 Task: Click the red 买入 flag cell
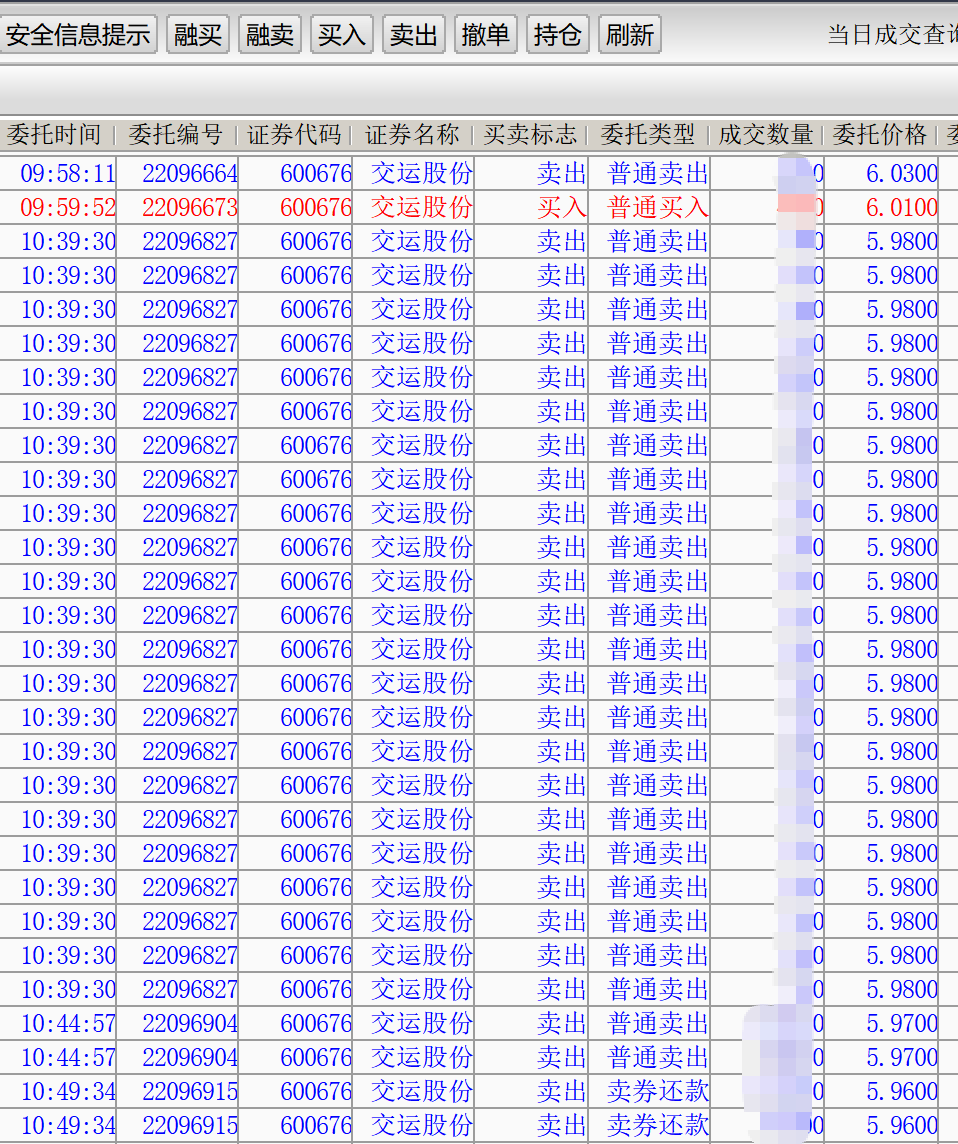pos(562,208)
